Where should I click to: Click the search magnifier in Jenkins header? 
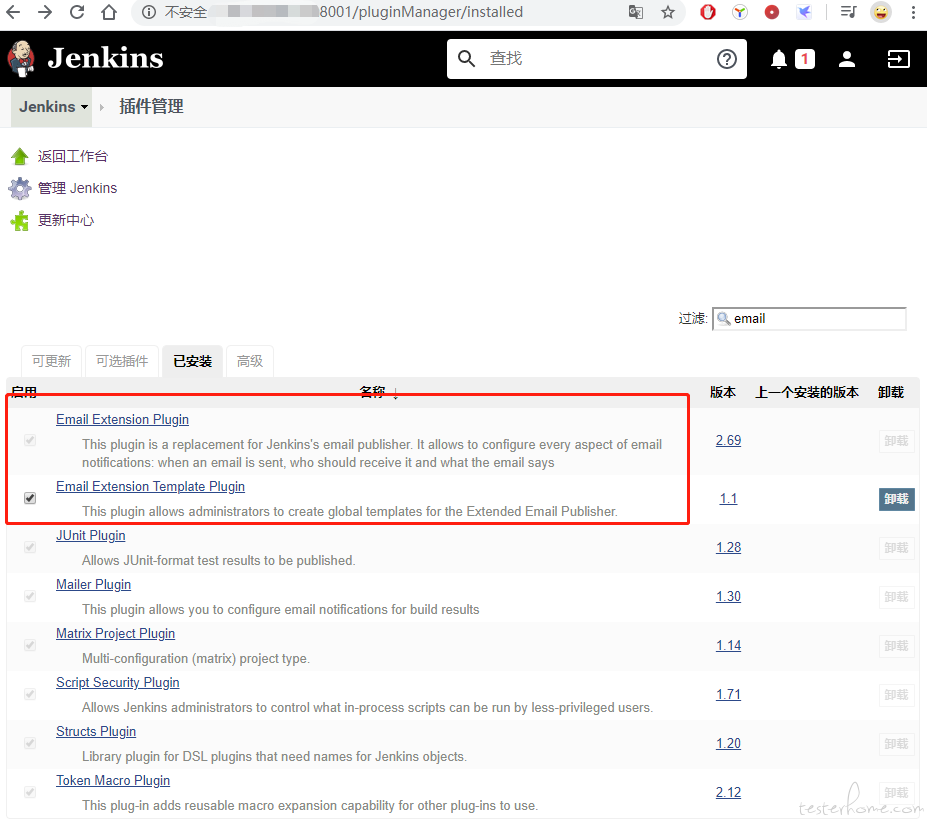466,59
